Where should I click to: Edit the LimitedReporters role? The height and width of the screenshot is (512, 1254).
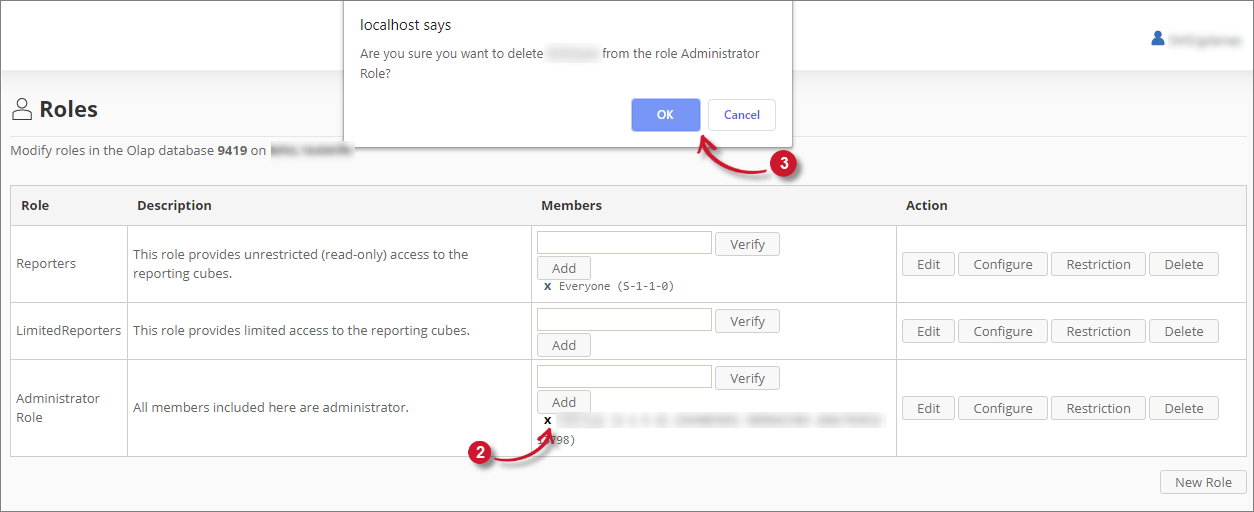tap(929, 331)
